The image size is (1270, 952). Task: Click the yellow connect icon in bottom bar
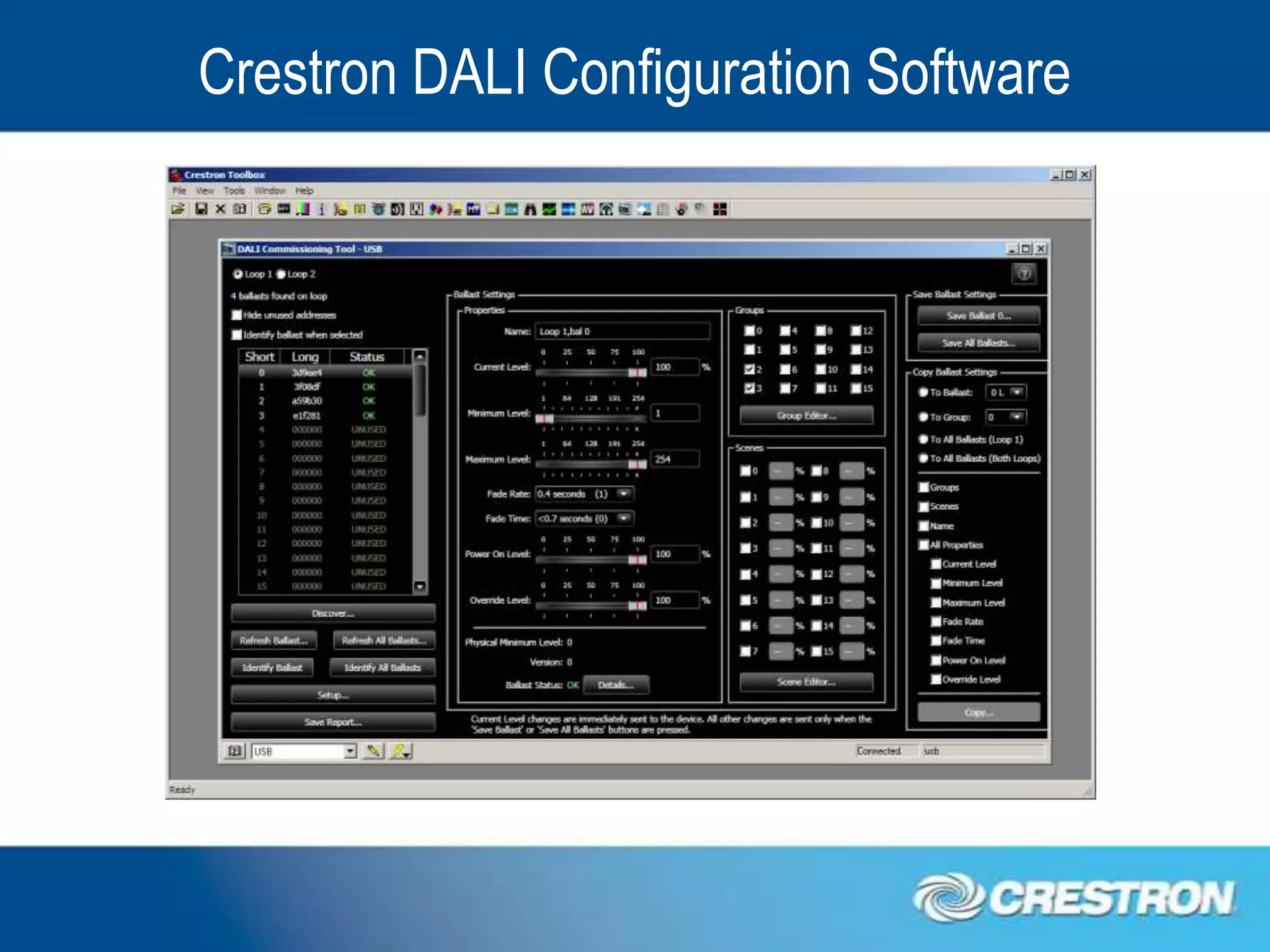point(401,751)
